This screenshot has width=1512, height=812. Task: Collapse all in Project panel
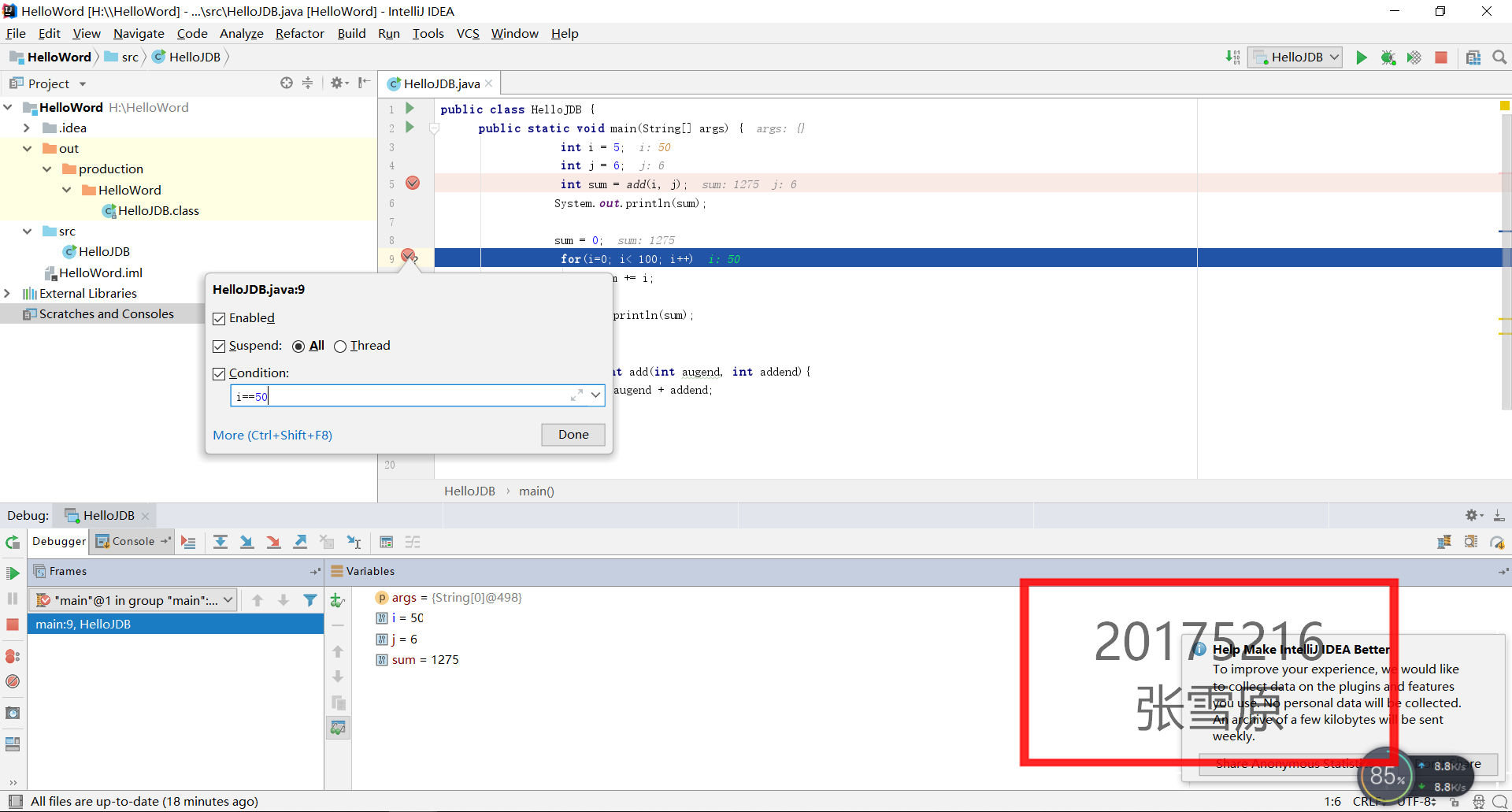pyautogui.click(x=308, y=83)
